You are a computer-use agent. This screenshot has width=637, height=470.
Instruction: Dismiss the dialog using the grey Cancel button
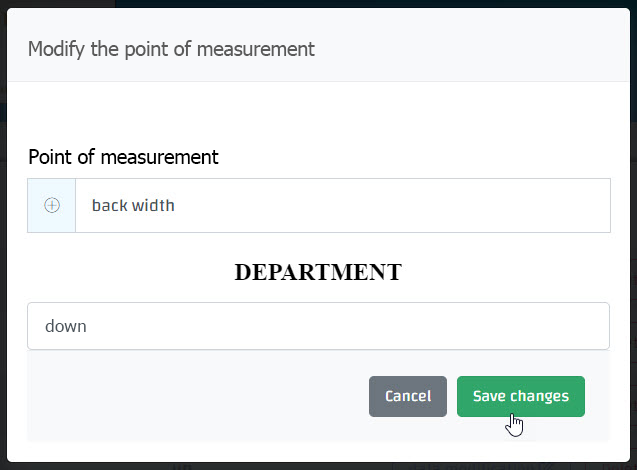click(x=407, y=396)
